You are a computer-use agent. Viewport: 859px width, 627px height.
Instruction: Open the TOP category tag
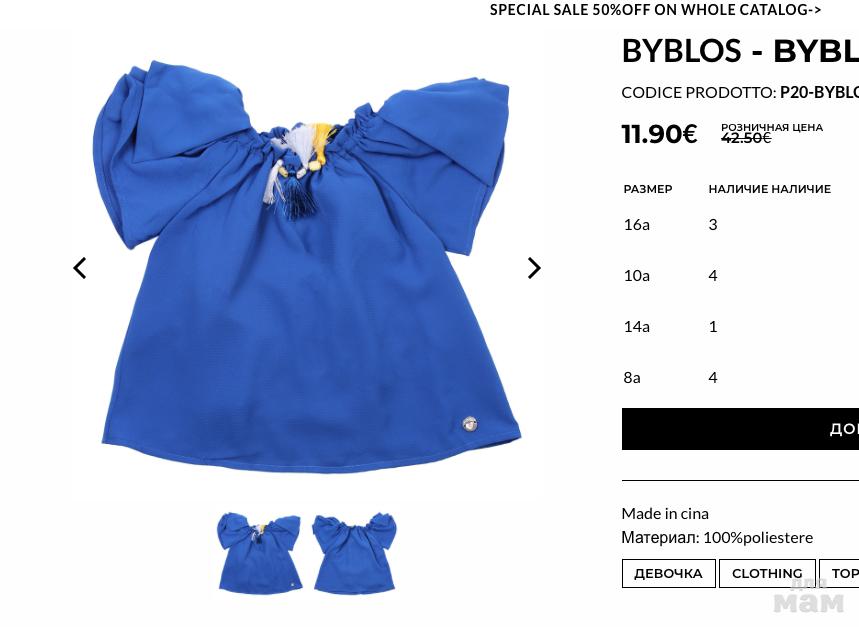point(839,573)
